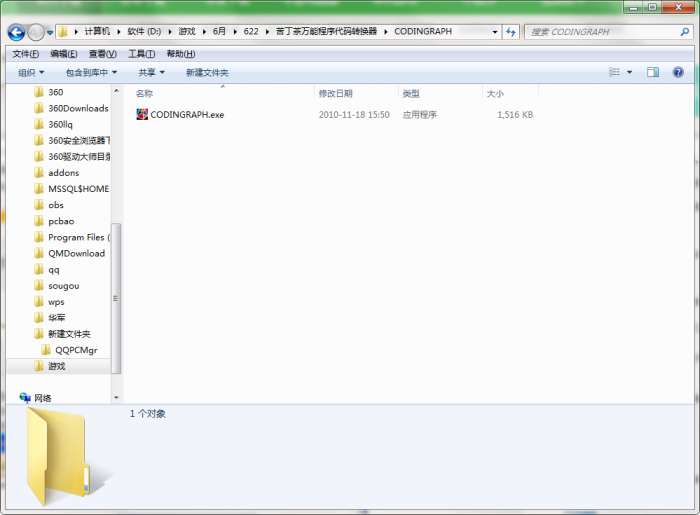Screen dimensions: 700x515
Task: Select 计算机 in the address breadcrumb
Action: 97,31
